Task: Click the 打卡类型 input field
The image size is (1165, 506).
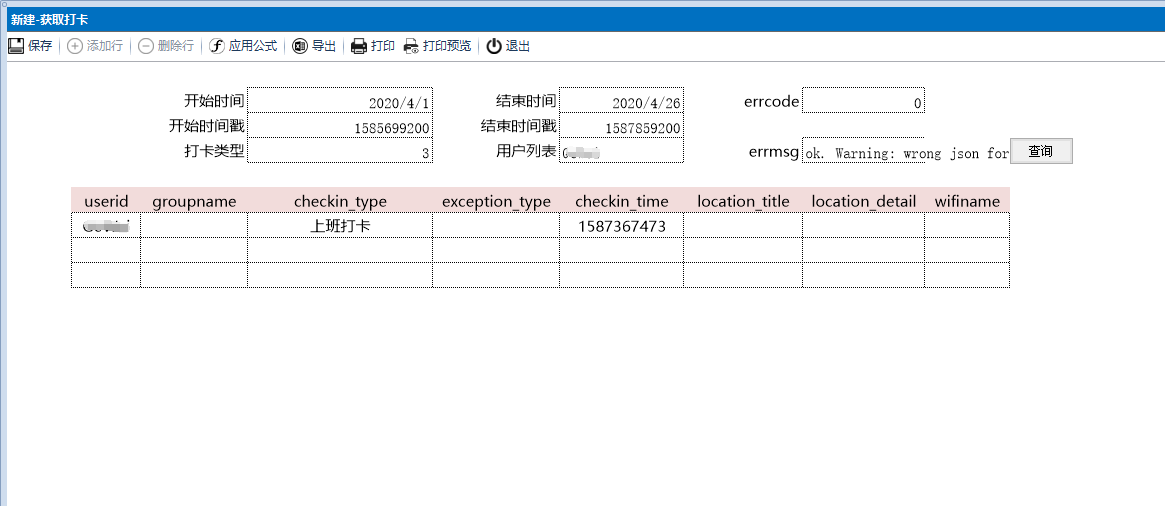Action: click(340, 152)
